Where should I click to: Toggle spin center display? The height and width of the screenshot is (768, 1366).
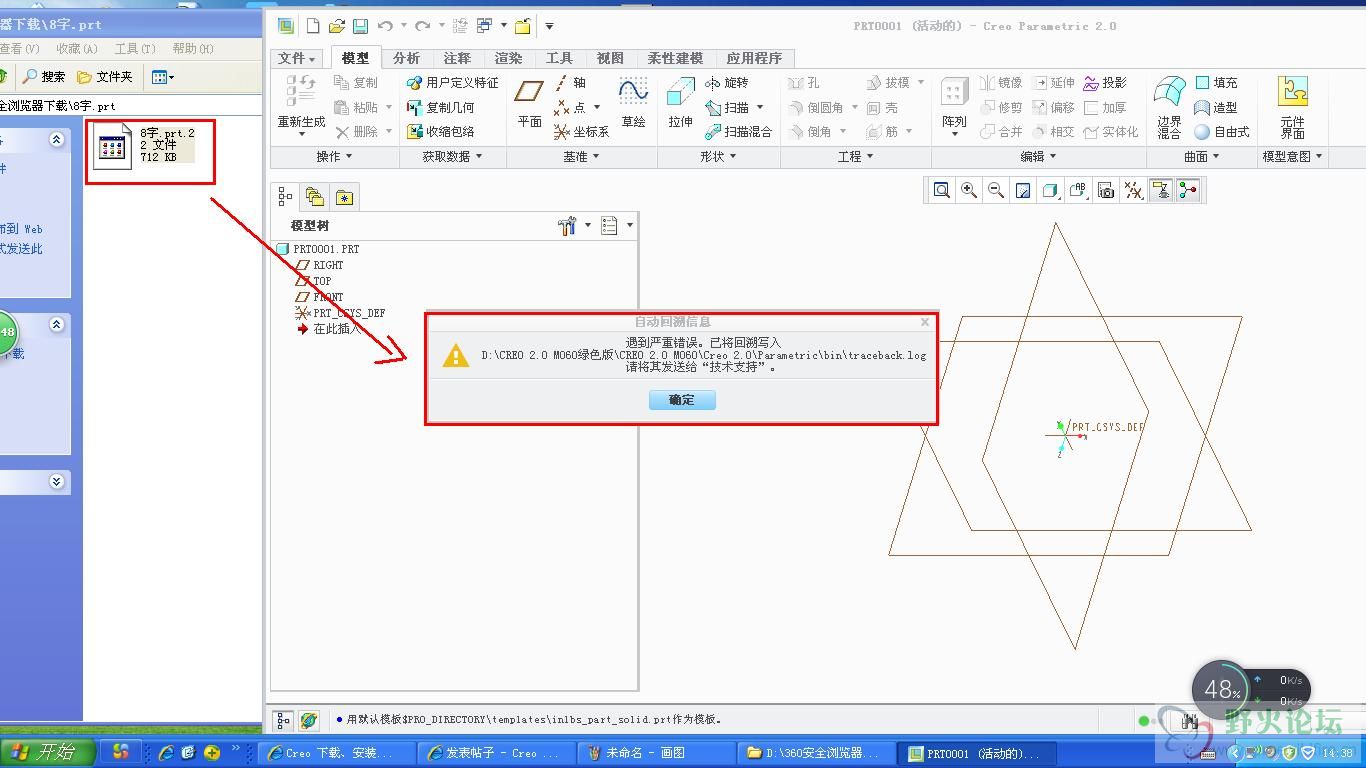click(1188, 190)
